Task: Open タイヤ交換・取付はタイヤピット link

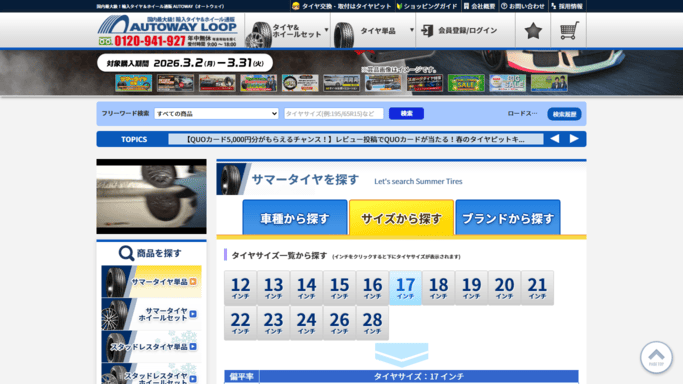Action: (342, 6)
